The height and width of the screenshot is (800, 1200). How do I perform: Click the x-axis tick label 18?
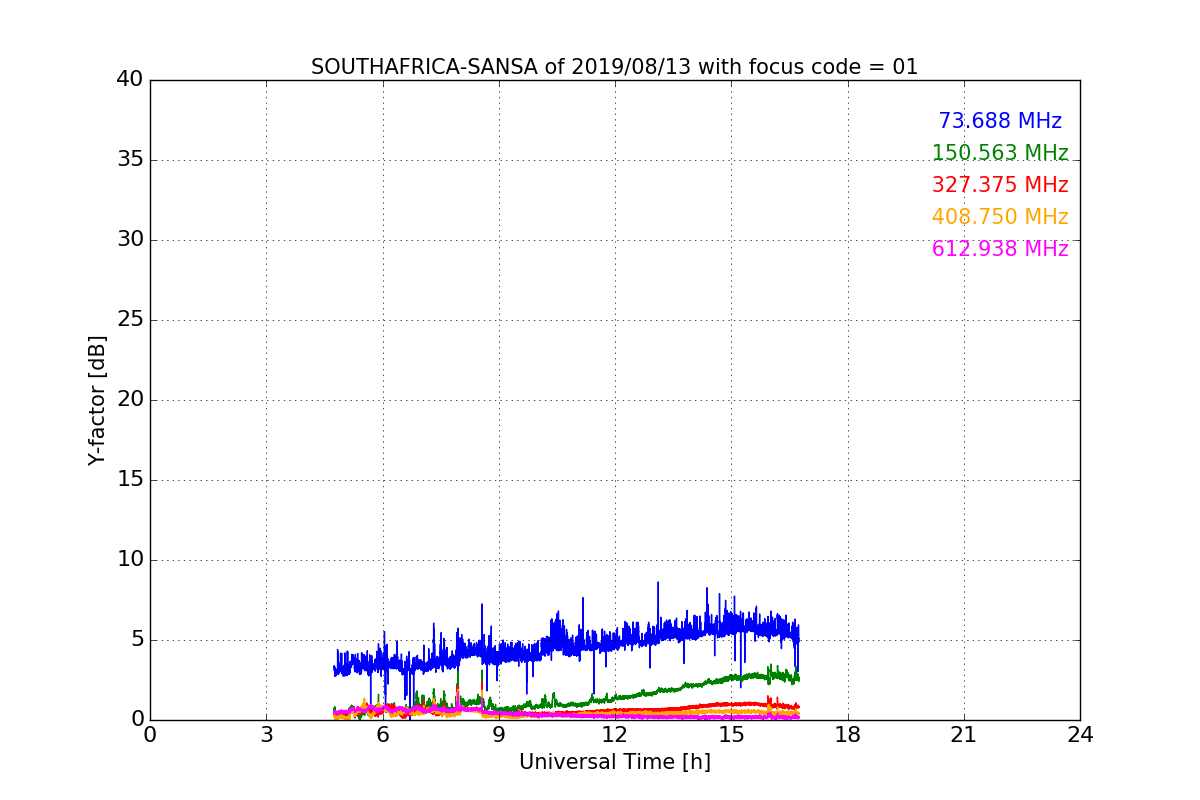[x=848, y=735]
